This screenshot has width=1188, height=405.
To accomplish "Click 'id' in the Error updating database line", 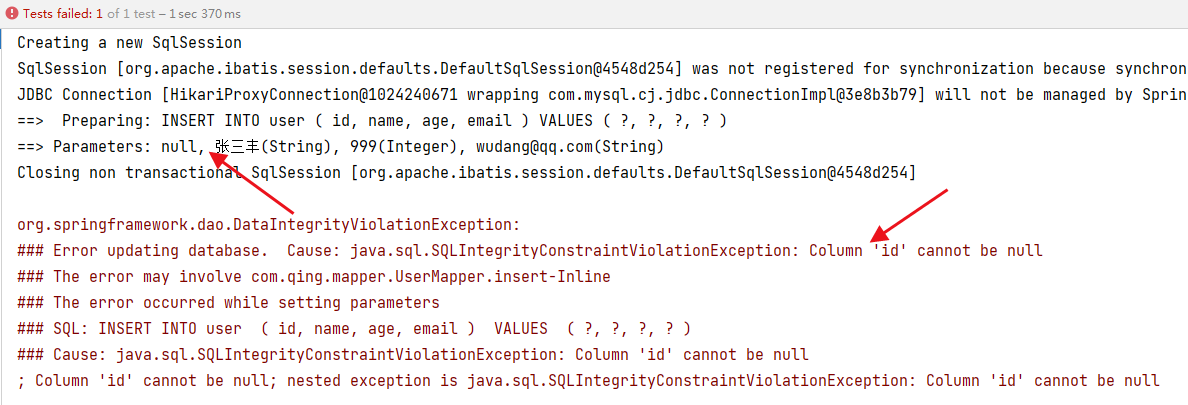I will point(888,251).
